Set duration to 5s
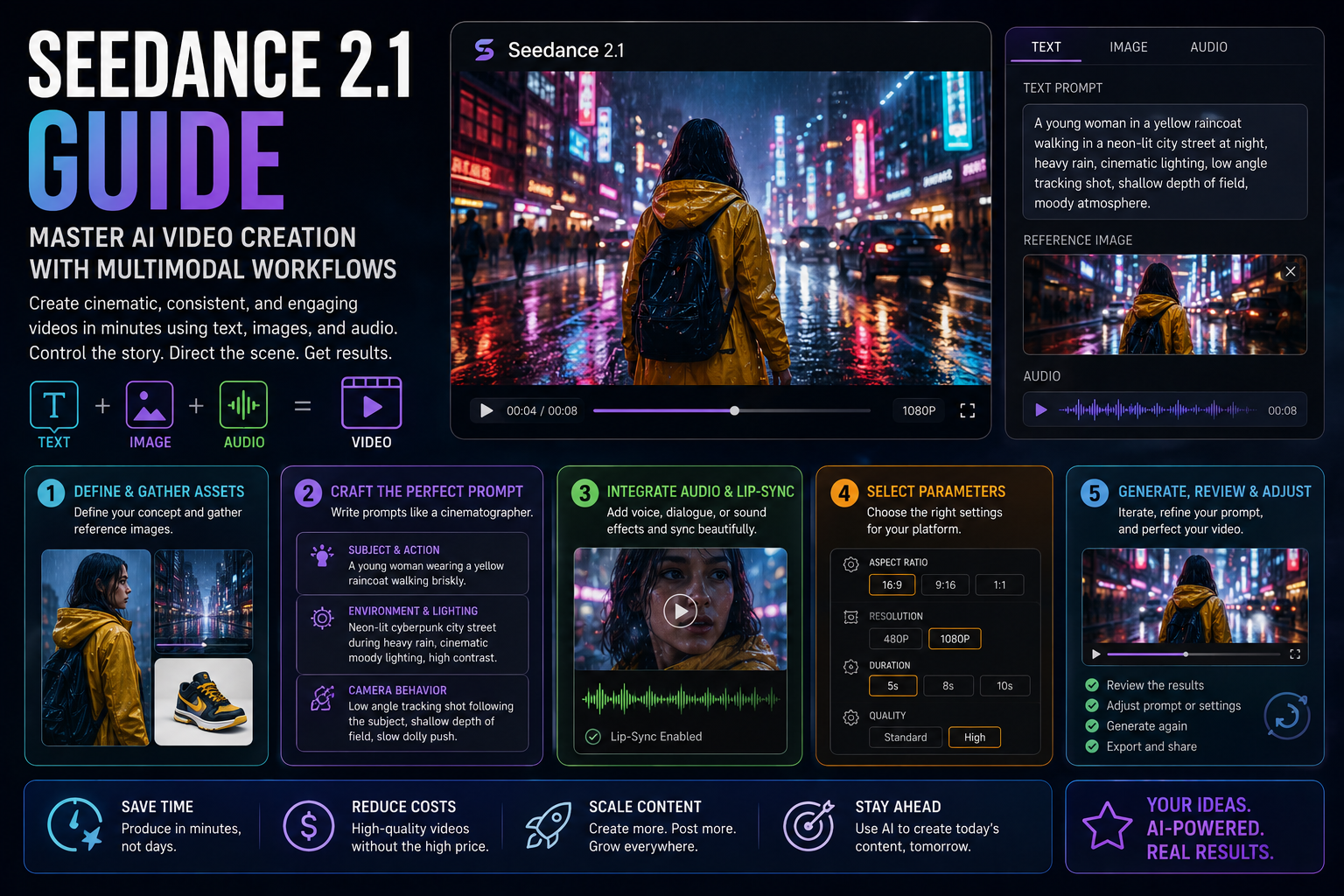This screenshot has width=1344, height=896. tap(892, 685)
